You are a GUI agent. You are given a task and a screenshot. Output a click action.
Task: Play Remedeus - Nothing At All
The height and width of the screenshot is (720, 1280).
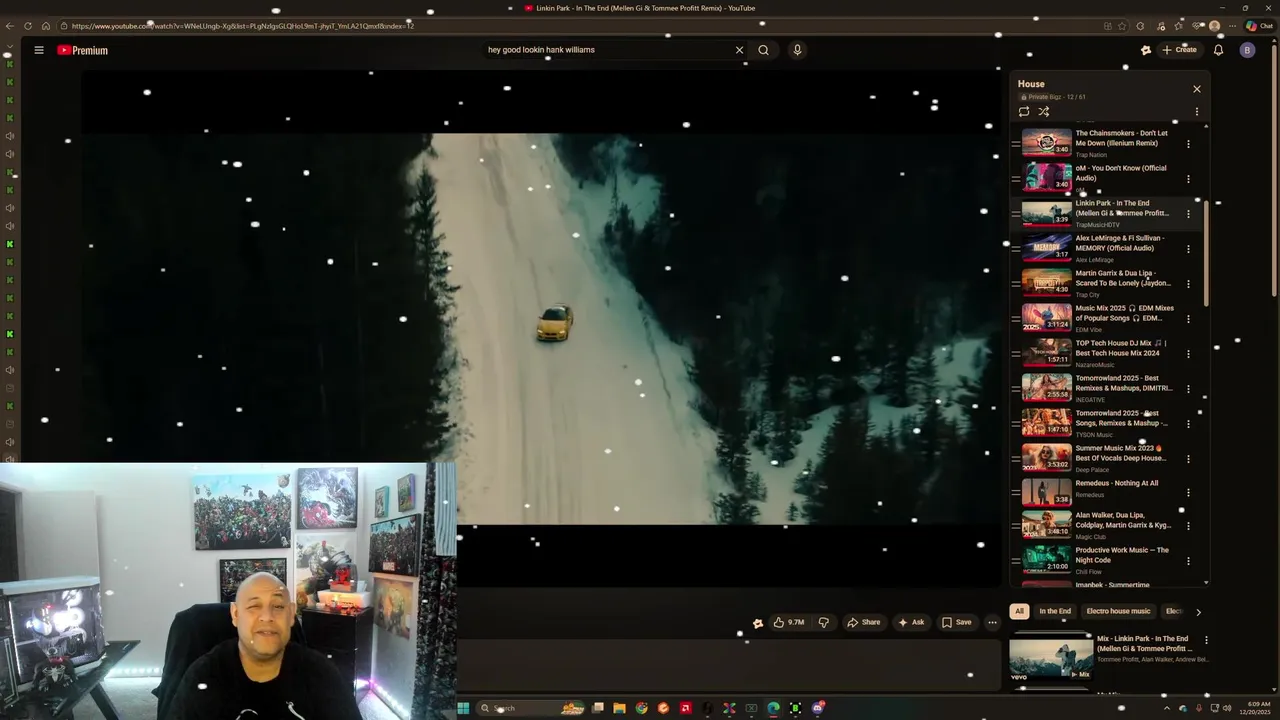point(1046,492)
